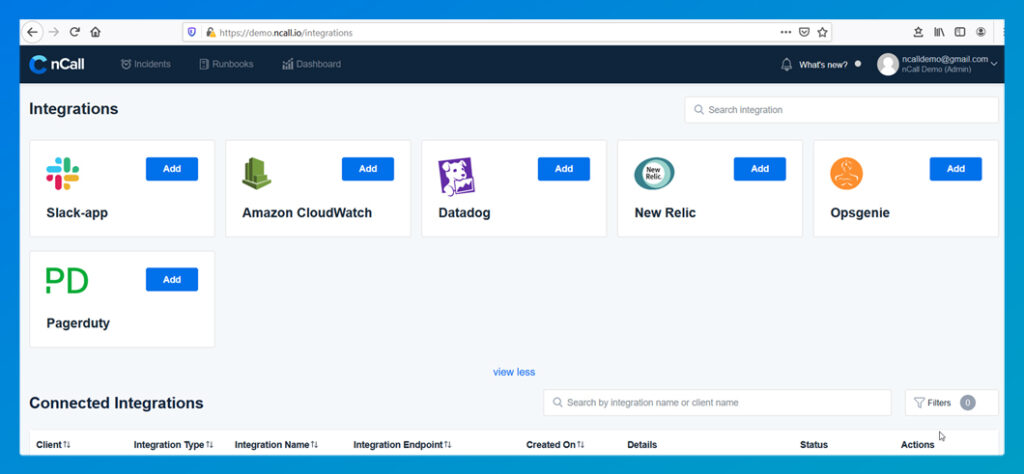Screen dimensions: 1024x474
Task: Save page to Pocket
Action: pos(805,32)
